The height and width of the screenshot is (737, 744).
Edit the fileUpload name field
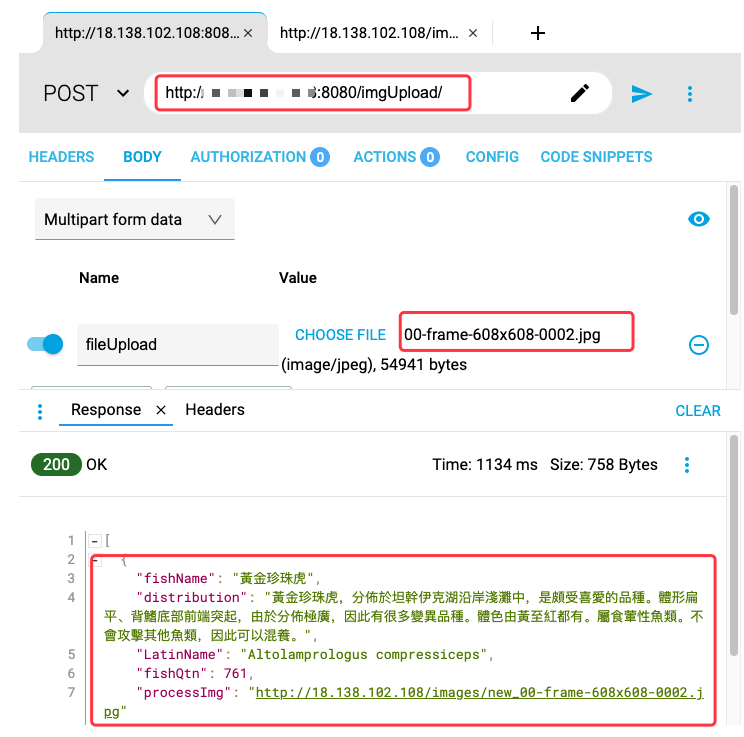(x=177, y=345)
